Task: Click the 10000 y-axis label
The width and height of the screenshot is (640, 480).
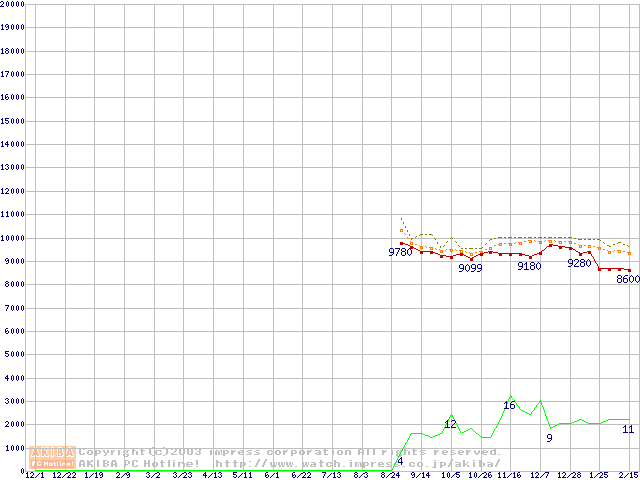Action: tap(13, 237)
